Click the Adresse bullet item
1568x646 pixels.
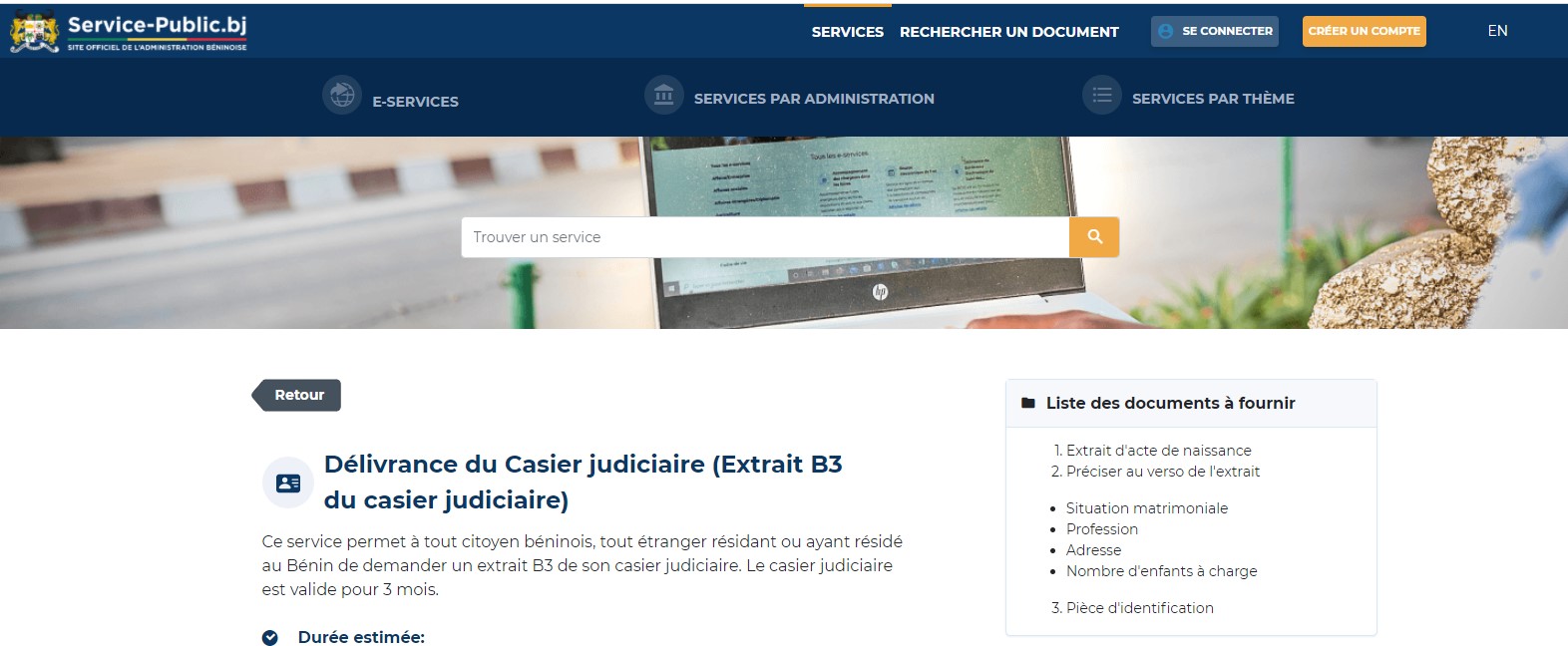tap(1093, 550)
